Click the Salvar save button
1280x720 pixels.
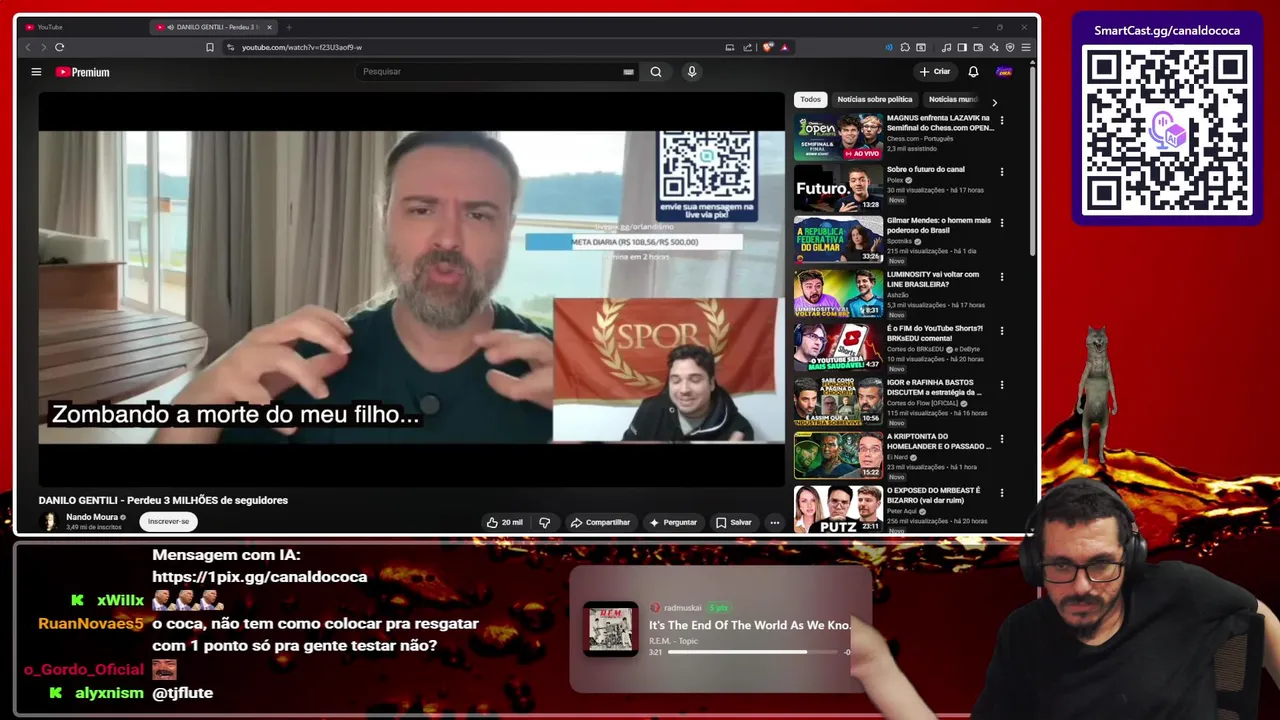pyautogui.click(x=734, y=522)
